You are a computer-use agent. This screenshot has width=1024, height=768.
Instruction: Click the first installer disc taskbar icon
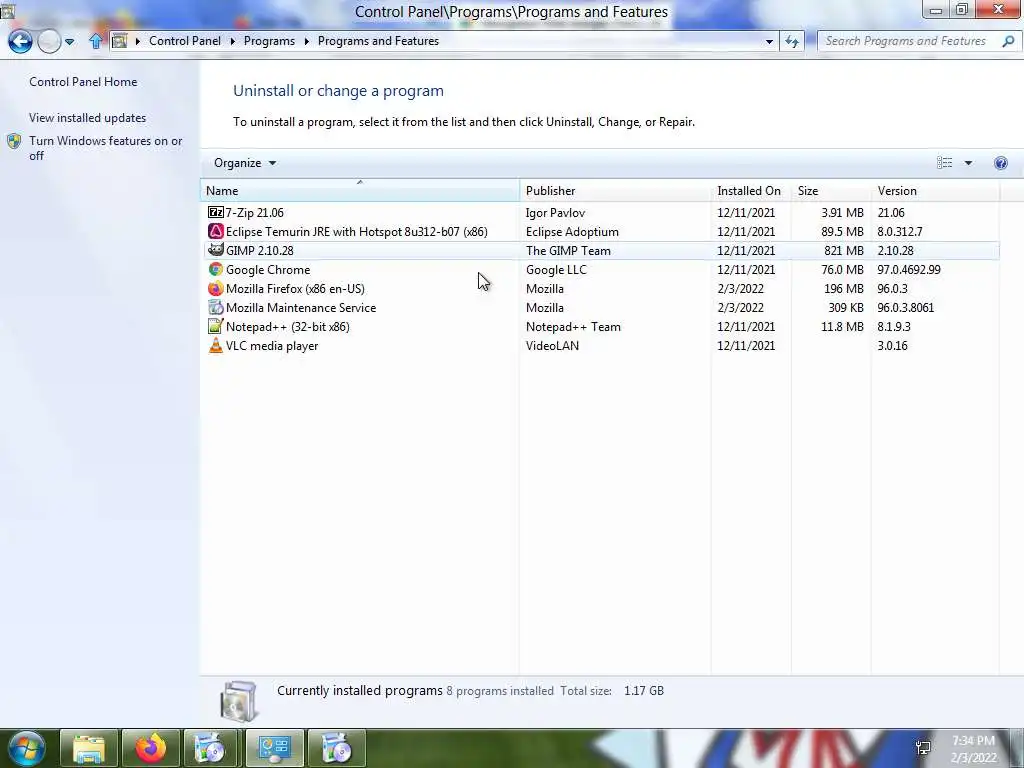coord(212,748)
